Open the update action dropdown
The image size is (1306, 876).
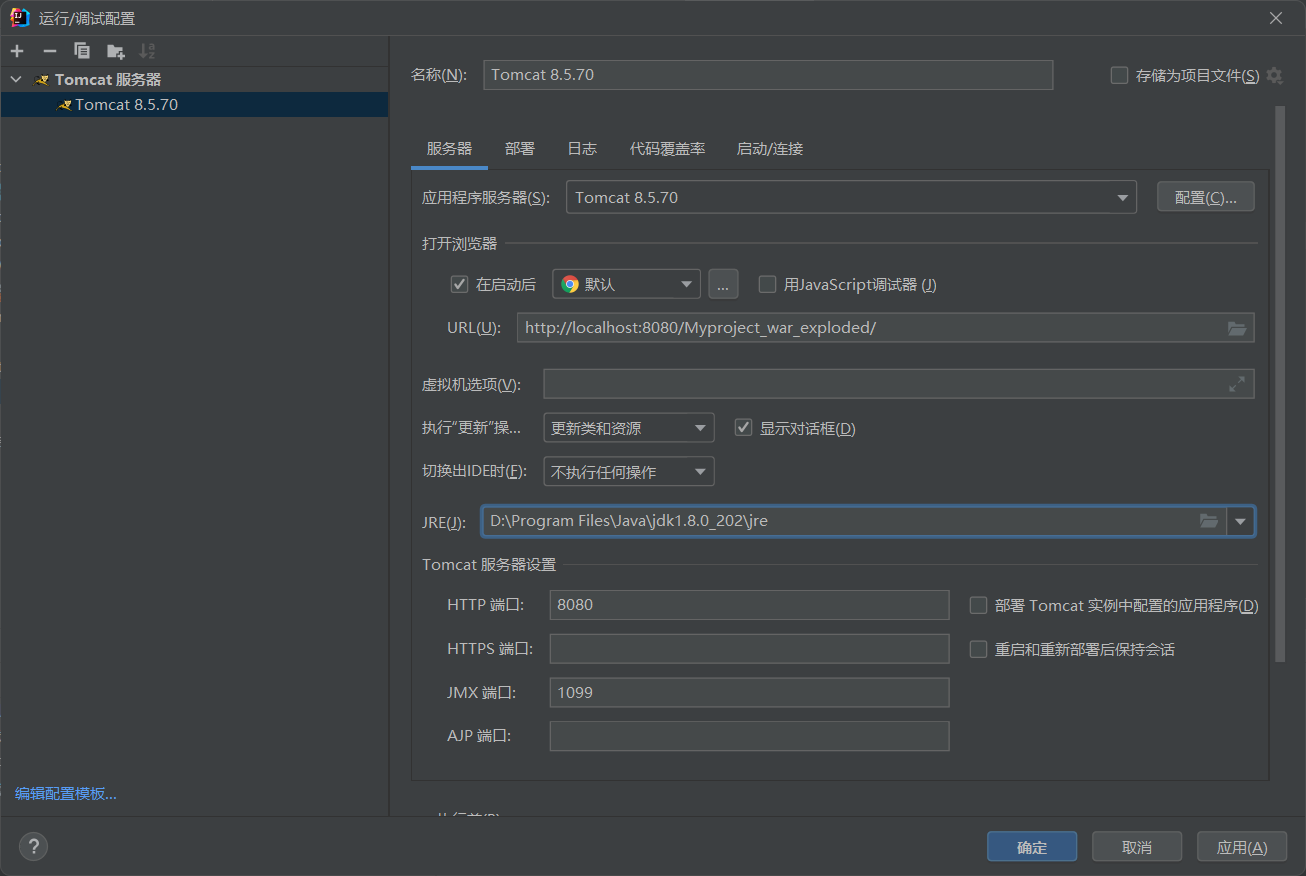tap(629, 428)
